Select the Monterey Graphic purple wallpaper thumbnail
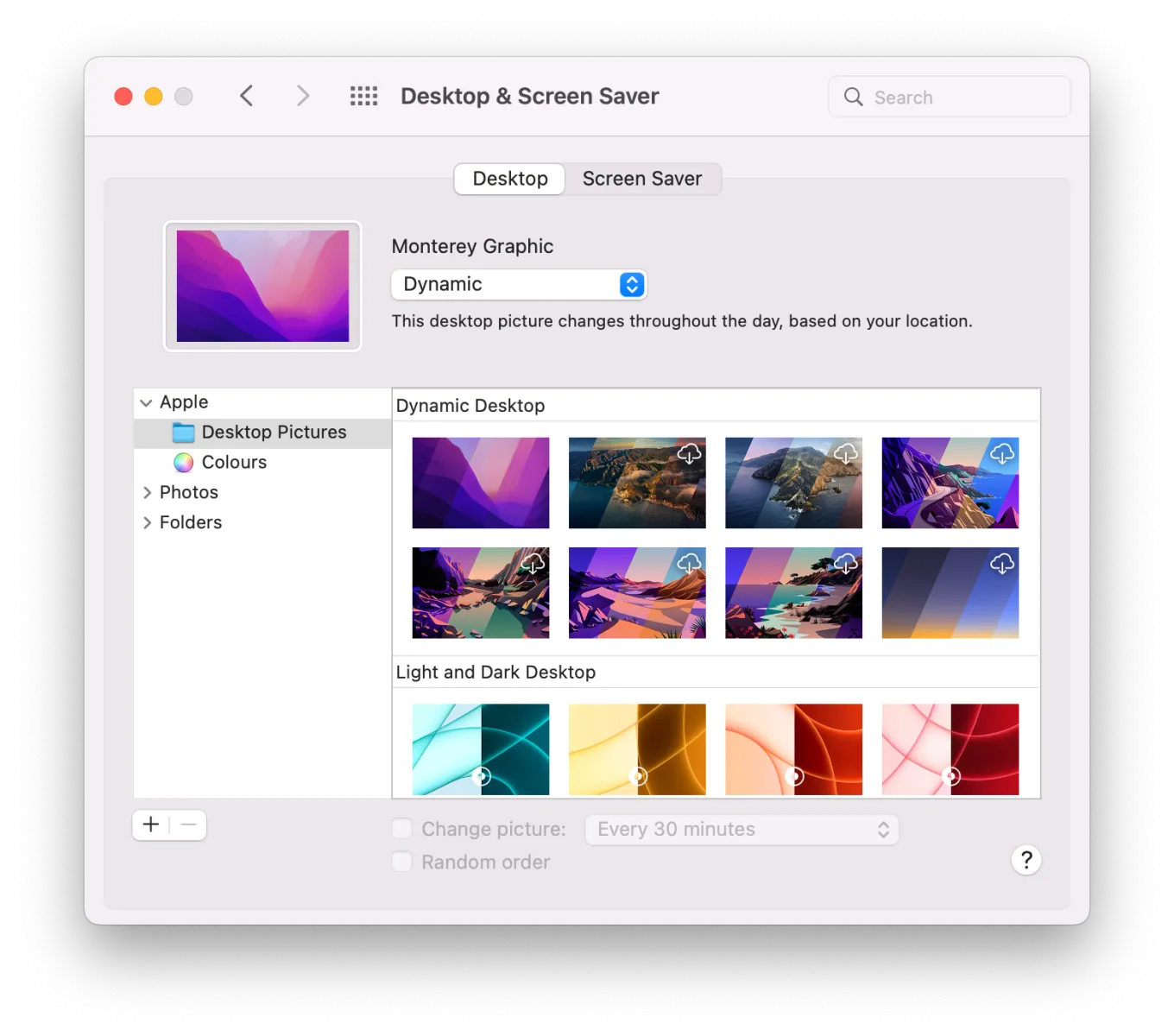Viewport: 1174px width, 1036px height. [481, 483]
